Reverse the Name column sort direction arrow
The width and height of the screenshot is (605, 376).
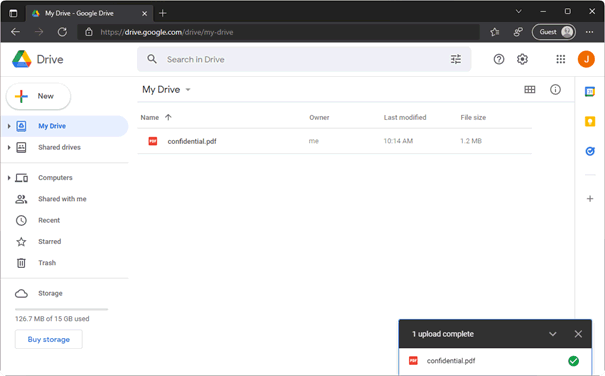(x=168, y=117)
